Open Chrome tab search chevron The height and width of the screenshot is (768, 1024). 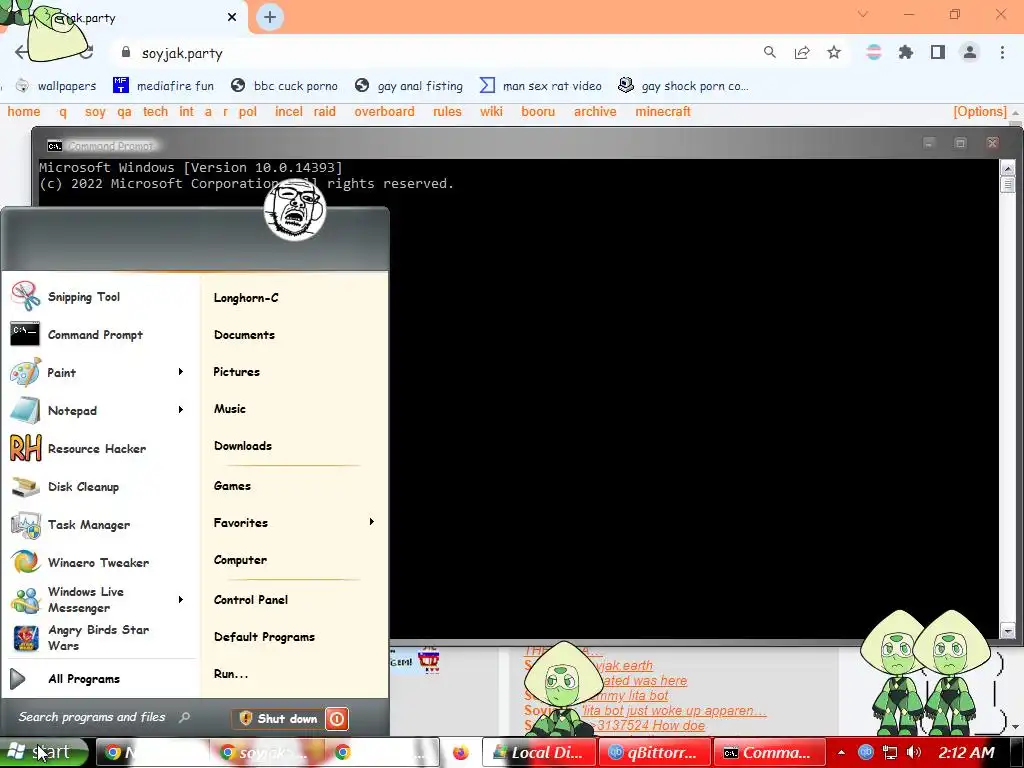(863, 14)
